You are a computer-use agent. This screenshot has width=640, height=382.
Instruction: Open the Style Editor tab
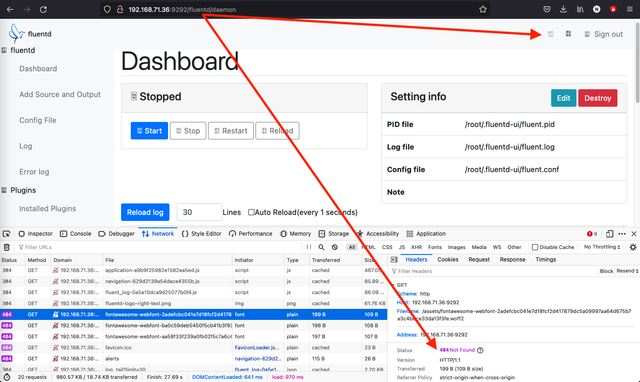pos(202,234)
